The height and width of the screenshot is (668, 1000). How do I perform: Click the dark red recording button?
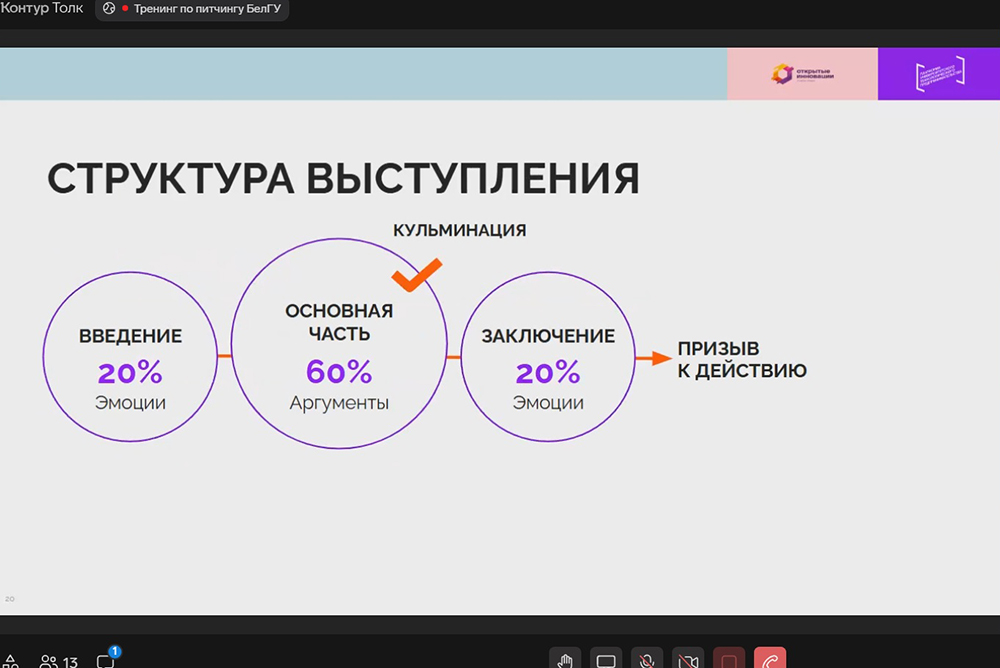tap(729, 660)
